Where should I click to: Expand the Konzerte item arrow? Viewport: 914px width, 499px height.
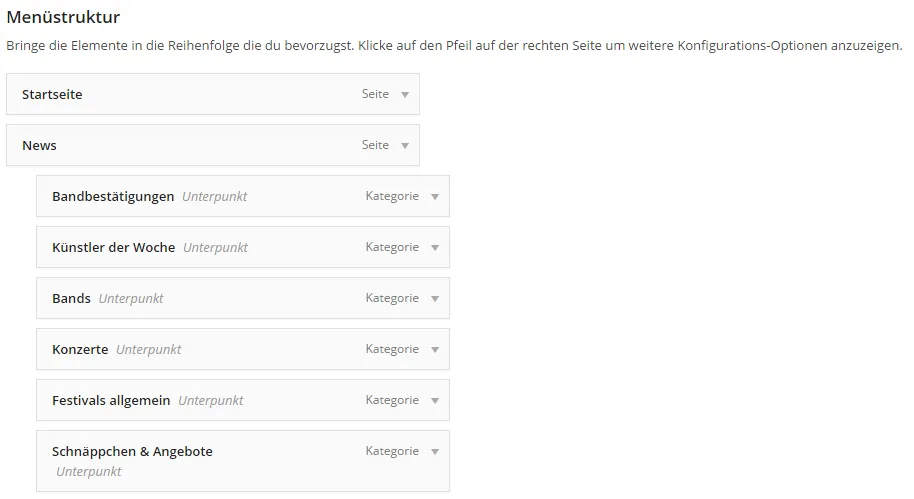(435, 349)
